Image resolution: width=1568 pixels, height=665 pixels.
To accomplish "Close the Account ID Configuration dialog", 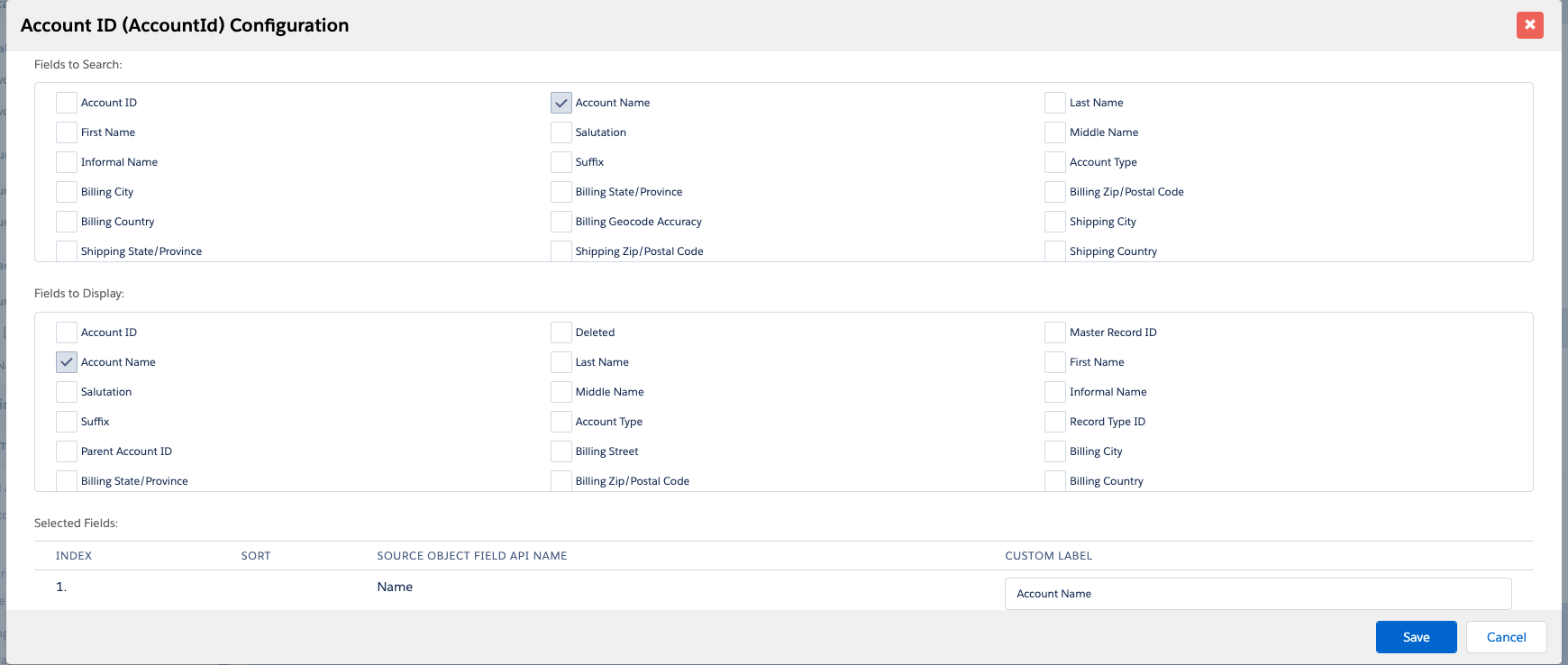I will pyautogui.click(x=1529, y=25).
